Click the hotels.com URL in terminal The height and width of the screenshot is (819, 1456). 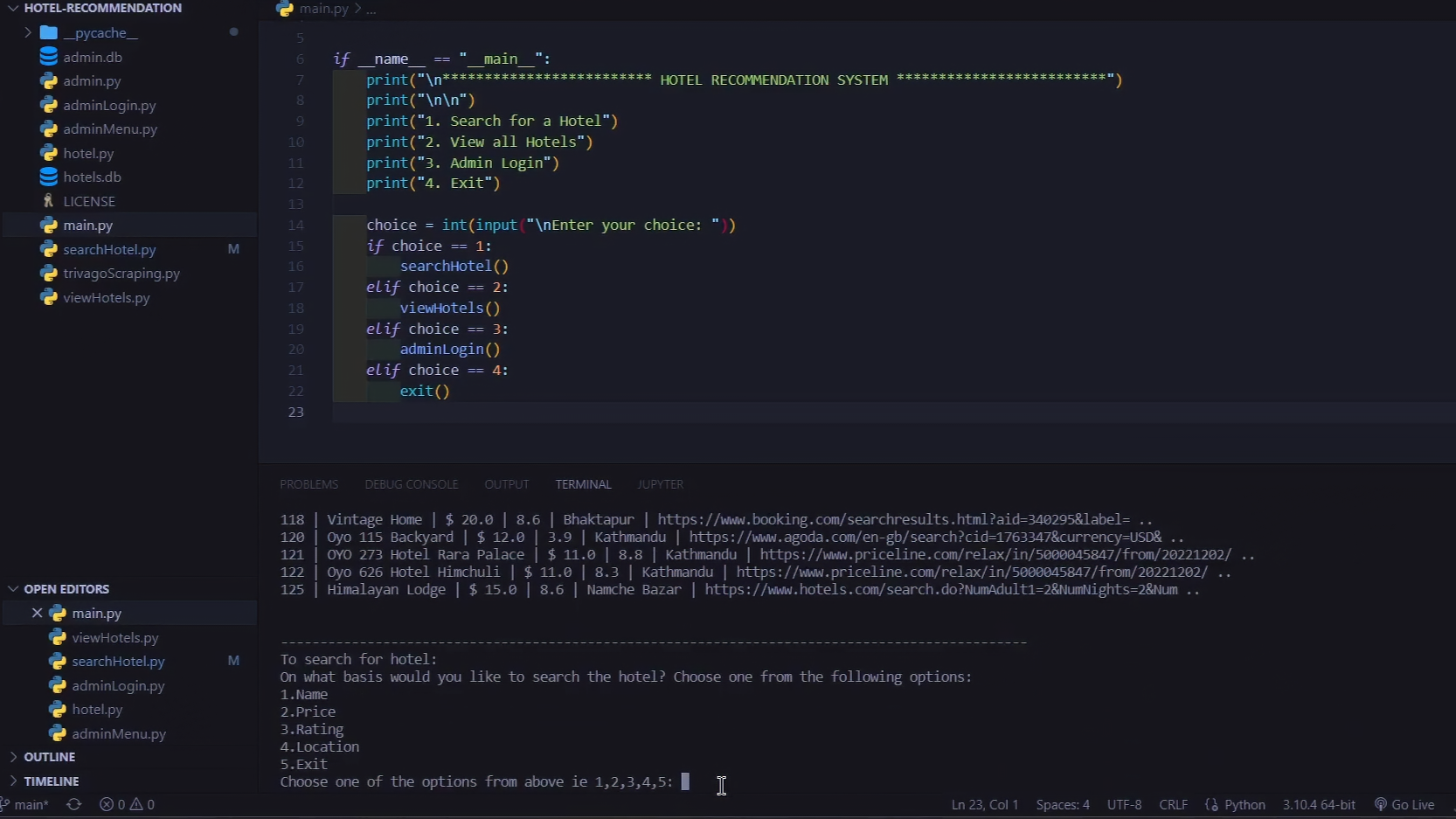(940, 589)
